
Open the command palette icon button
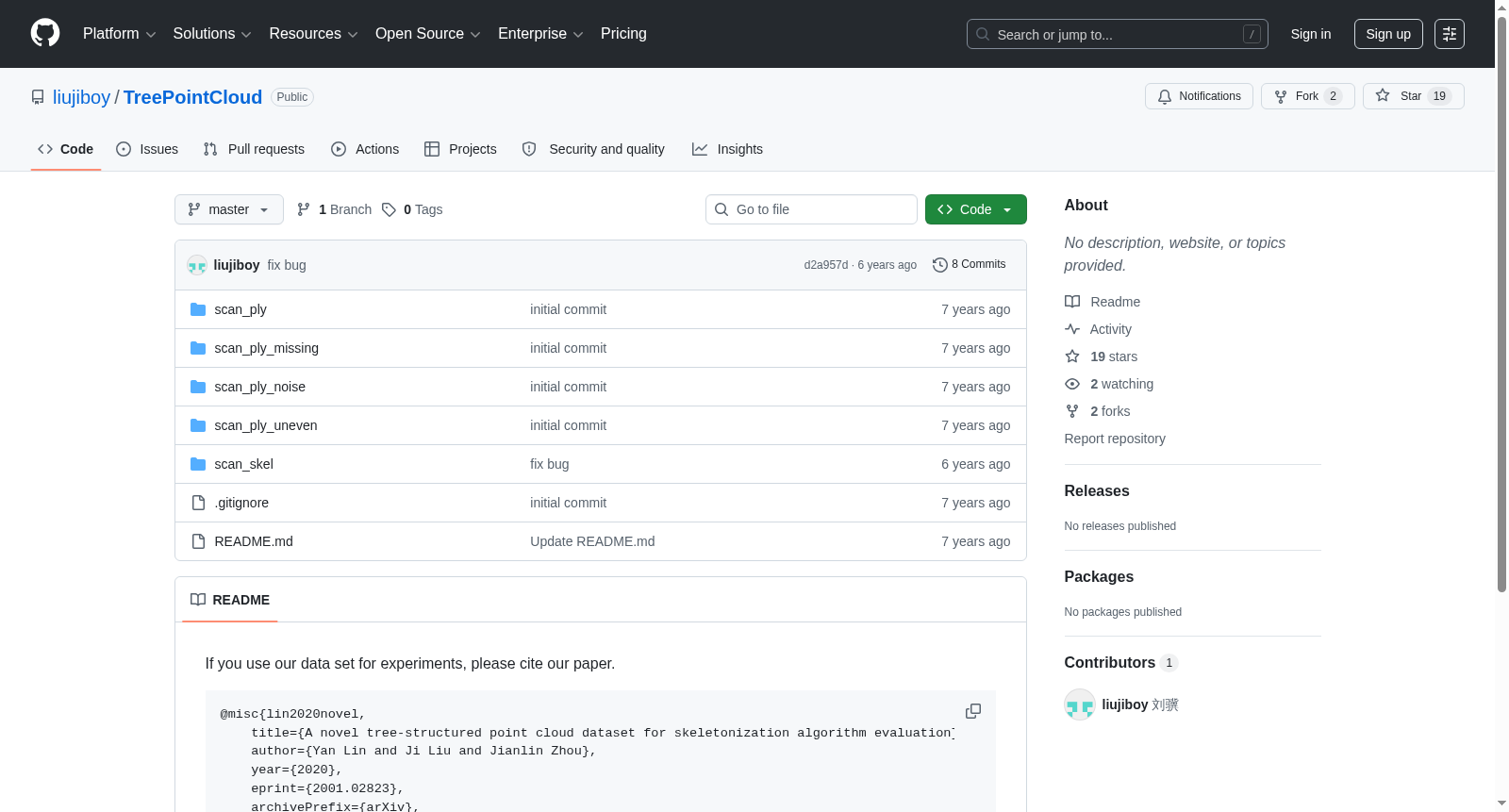[x=1450, y=34]
